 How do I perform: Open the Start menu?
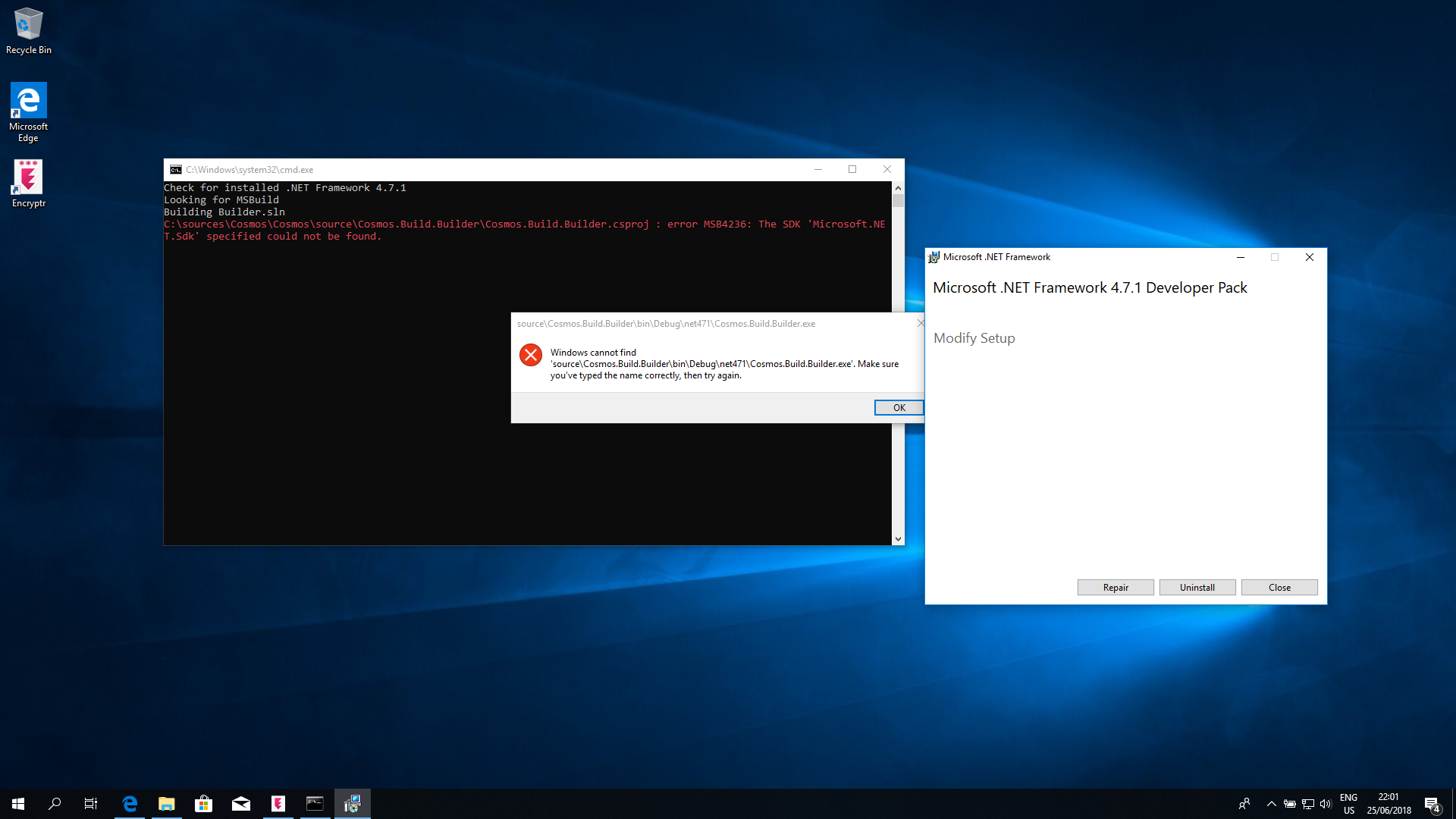point(17,803)
